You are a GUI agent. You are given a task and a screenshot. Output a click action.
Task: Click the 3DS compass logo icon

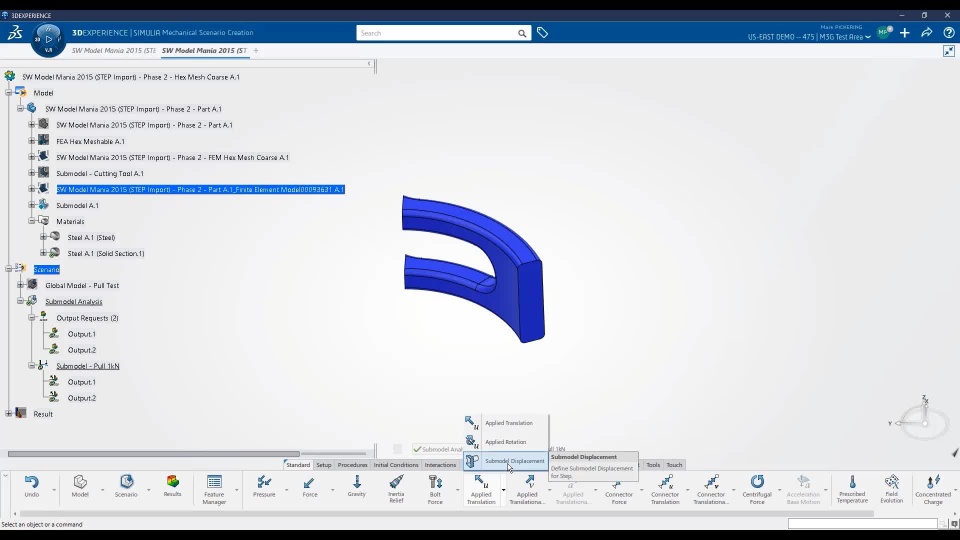(15, 32)
